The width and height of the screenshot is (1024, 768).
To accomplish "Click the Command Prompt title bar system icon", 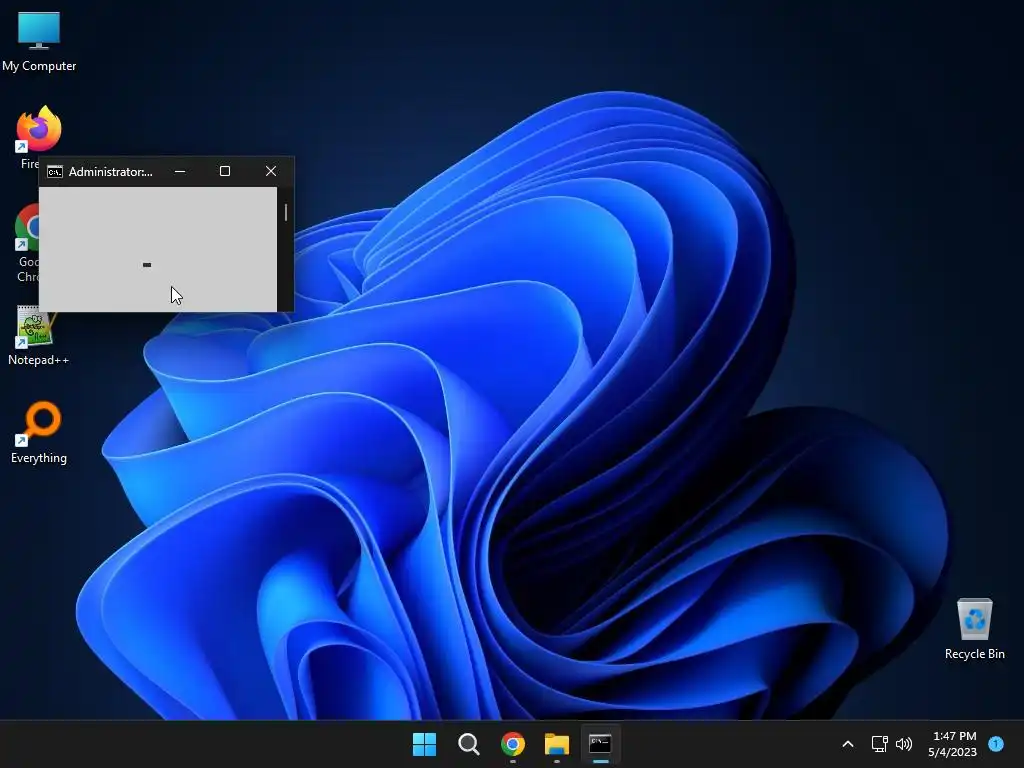I will [55, 172].
